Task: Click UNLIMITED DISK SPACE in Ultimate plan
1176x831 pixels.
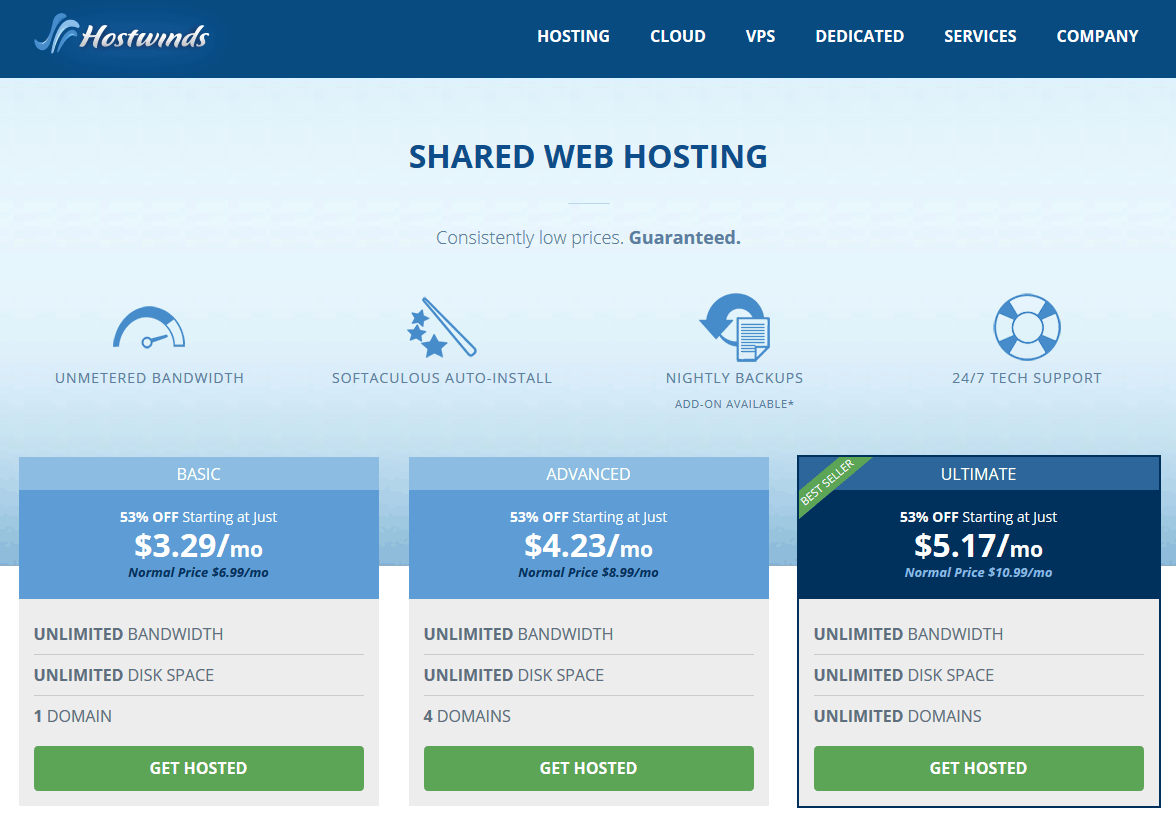Action: pos(904,675)
